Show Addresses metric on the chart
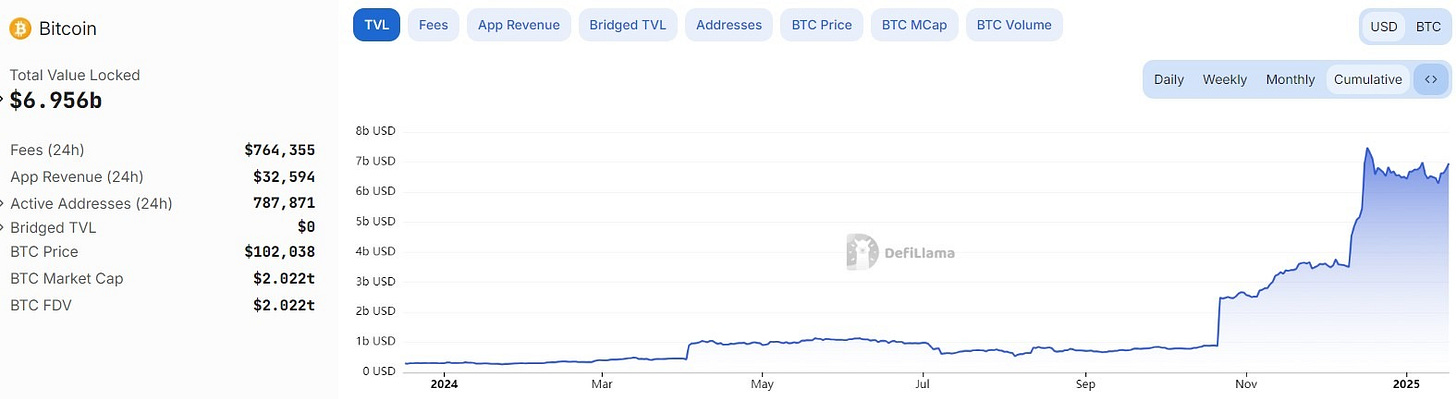Image resolution: width=1456 pixels, height=399 pixels. point(729,25)
